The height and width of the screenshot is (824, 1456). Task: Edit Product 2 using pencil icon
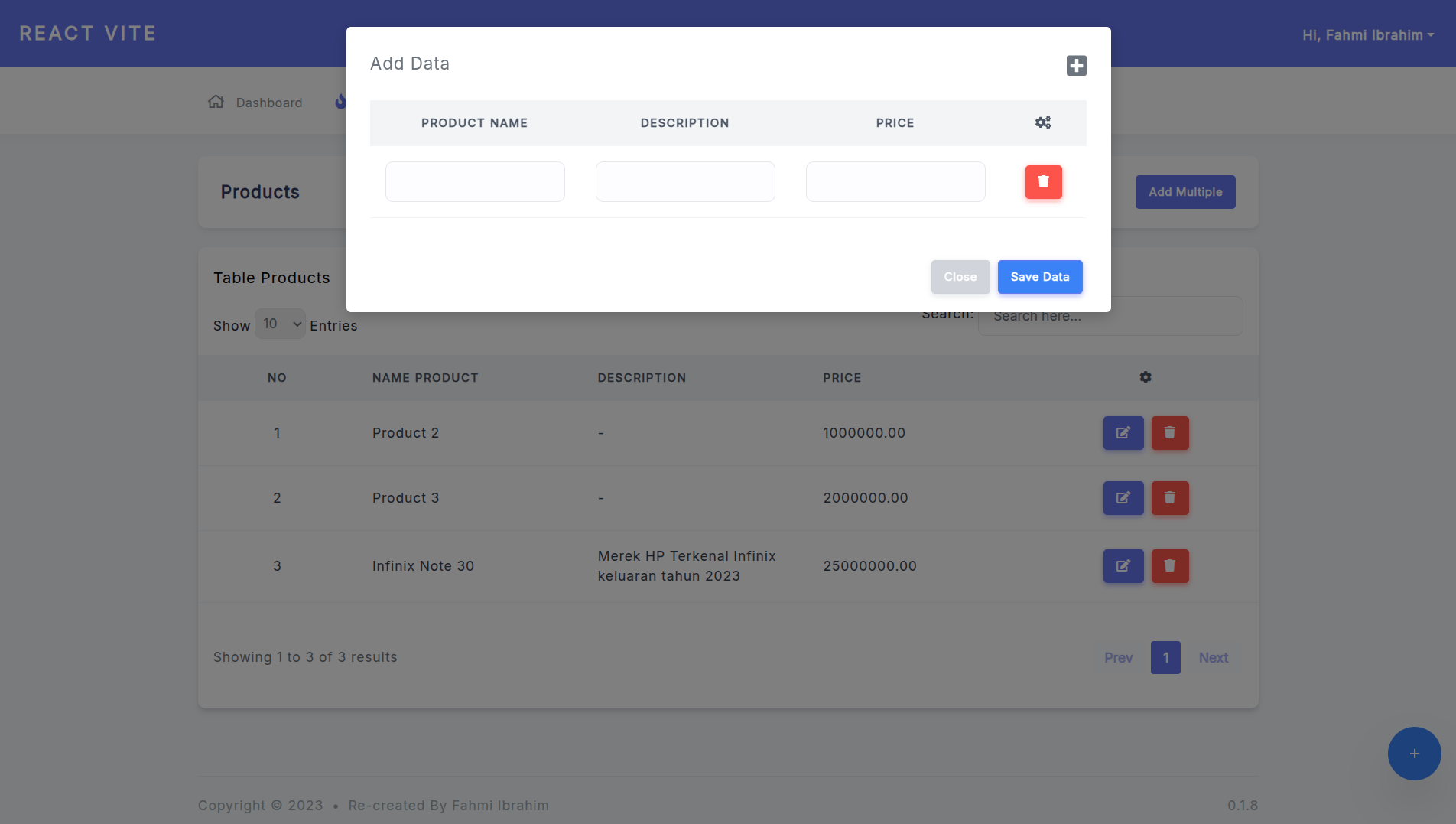click(1123, 433)
